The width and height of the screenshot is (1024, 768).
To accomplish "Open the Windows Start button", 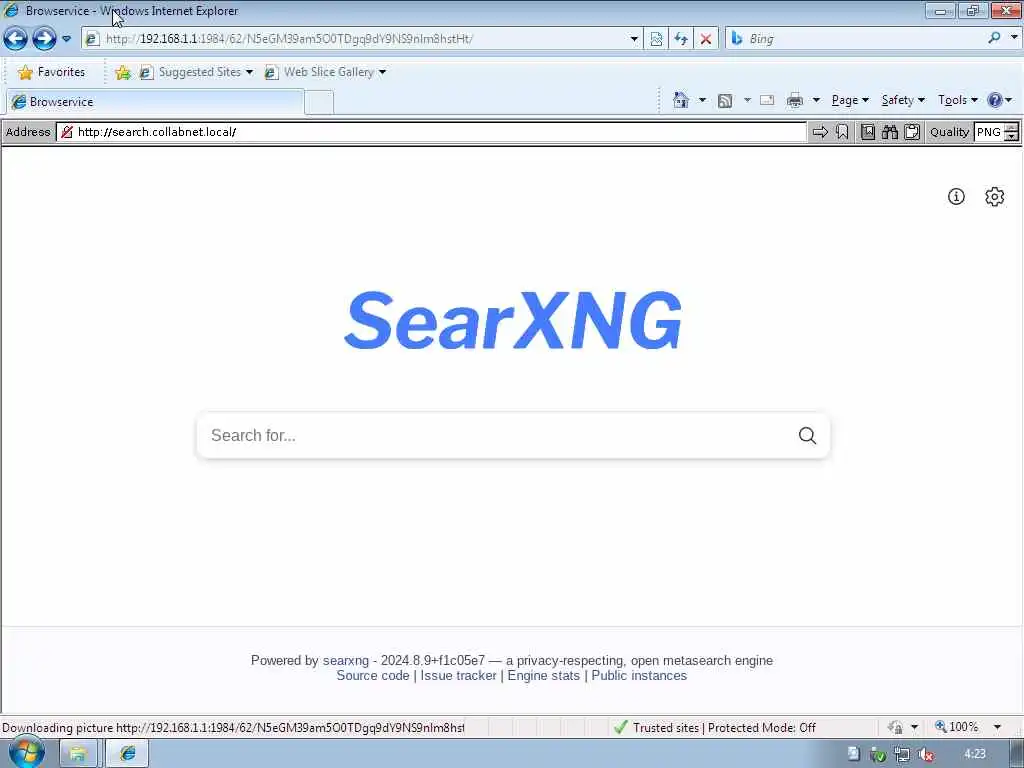I will tap(26, 752).
